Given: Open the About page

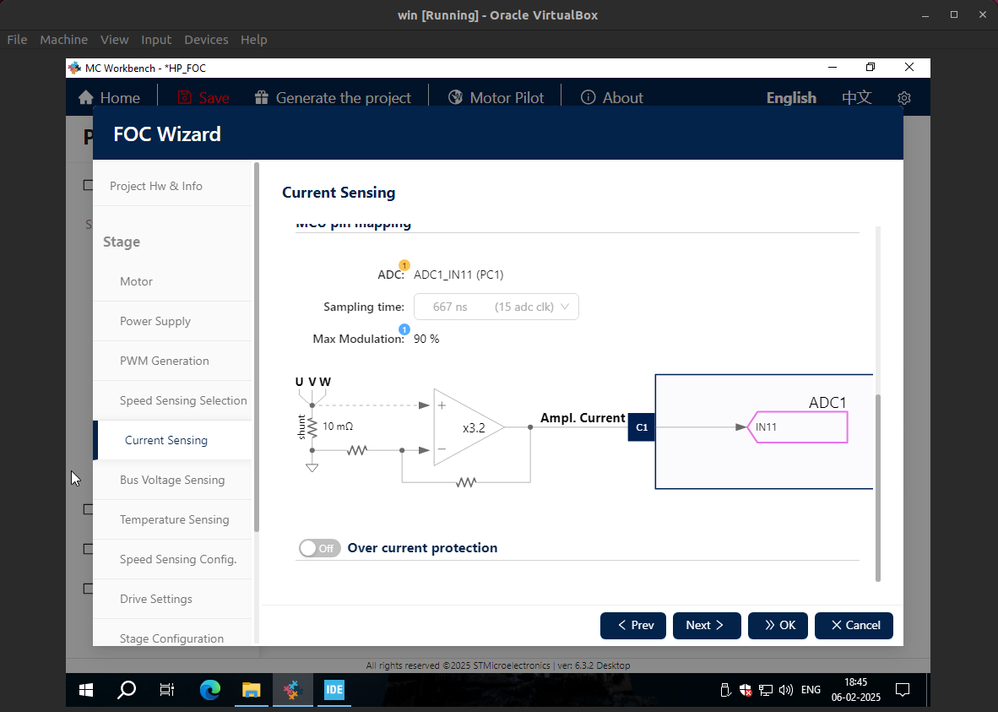Looking at the screenshot, I should [x=612, y=97].
